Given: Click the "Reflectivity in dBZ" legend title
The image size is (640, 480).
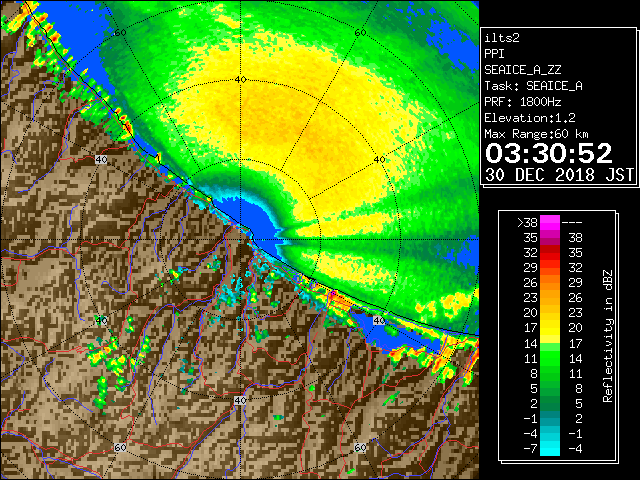Looking at the screenshot, I should [608, 336].
